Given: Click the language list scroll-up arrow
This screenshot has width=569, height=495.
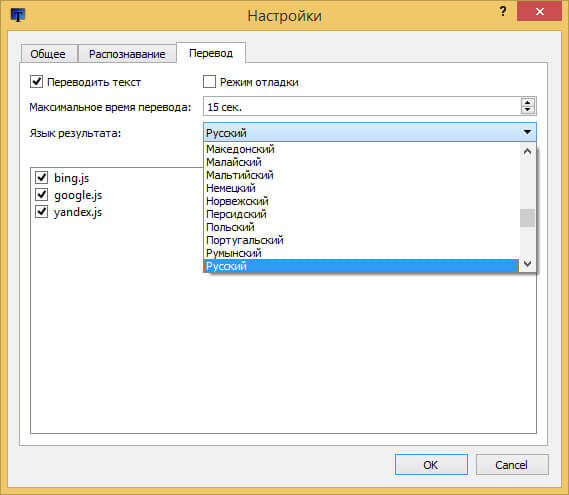Looking at the screenshot, I should [528, 151].
